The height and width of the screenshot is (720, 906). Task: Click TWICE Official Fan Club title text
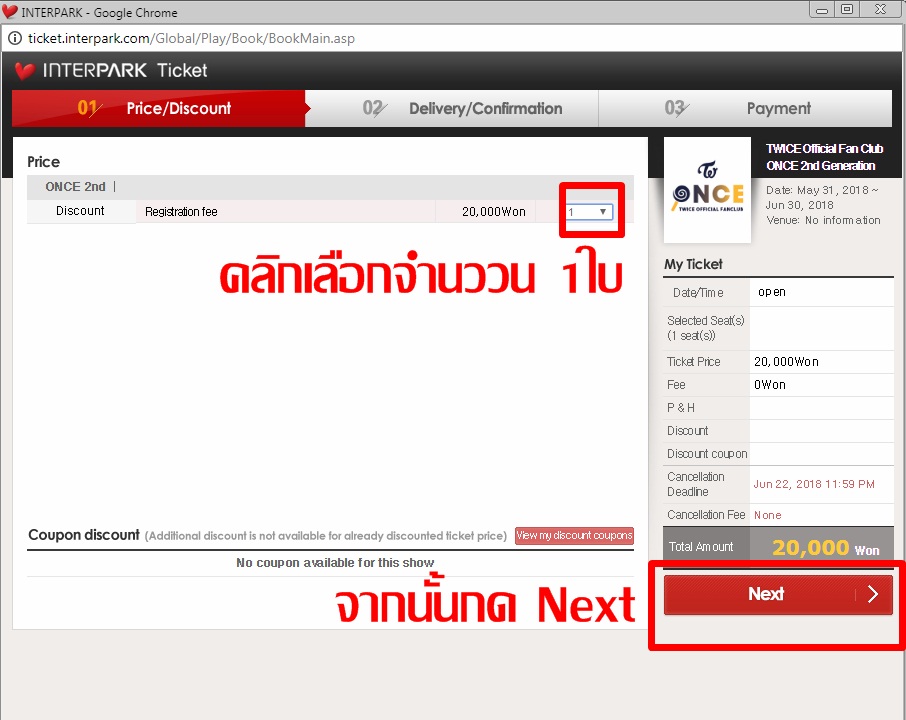(824, 157)
